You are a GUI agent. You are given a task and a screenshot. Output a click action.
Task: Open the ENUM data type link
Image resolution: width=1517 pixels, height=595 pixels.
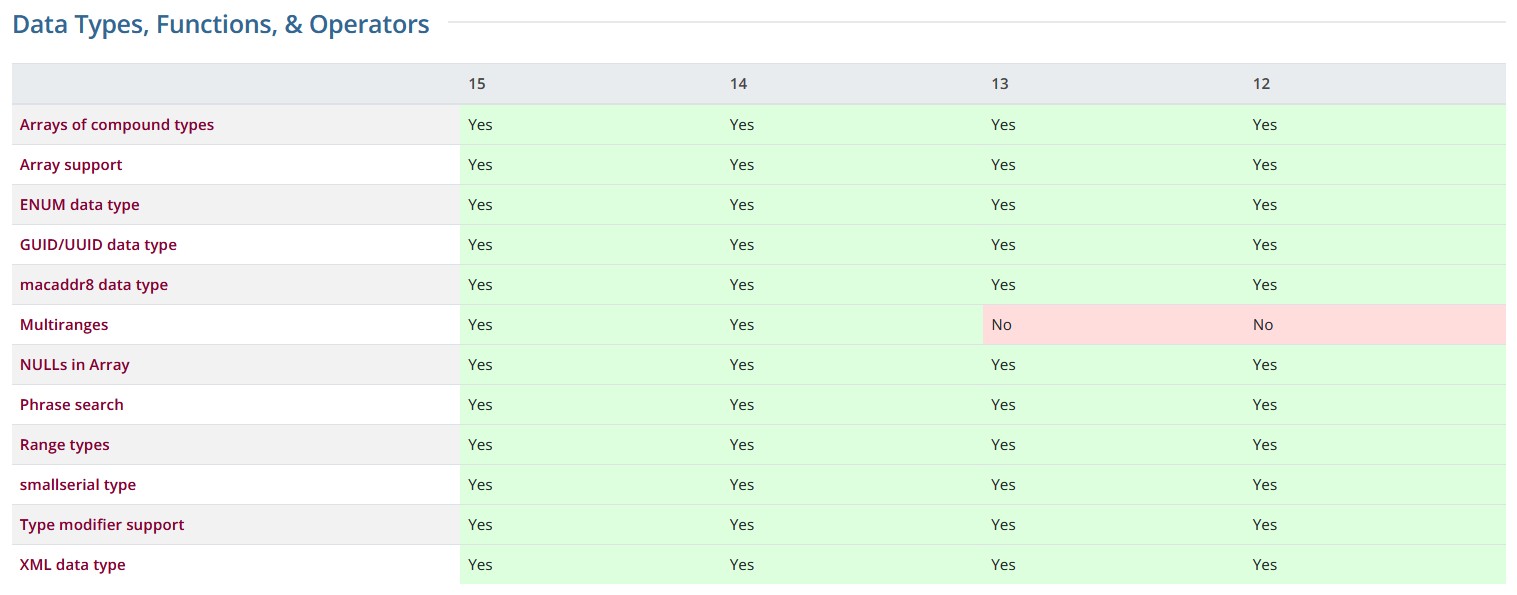(80, 205)
